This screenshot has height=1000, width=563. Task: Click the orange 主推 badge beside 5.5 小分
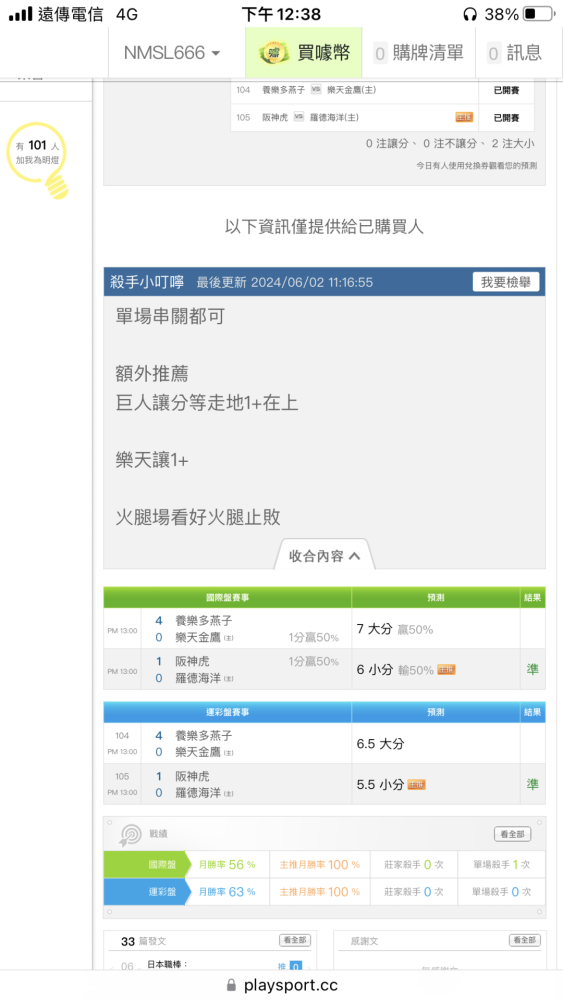pos(416,784)
